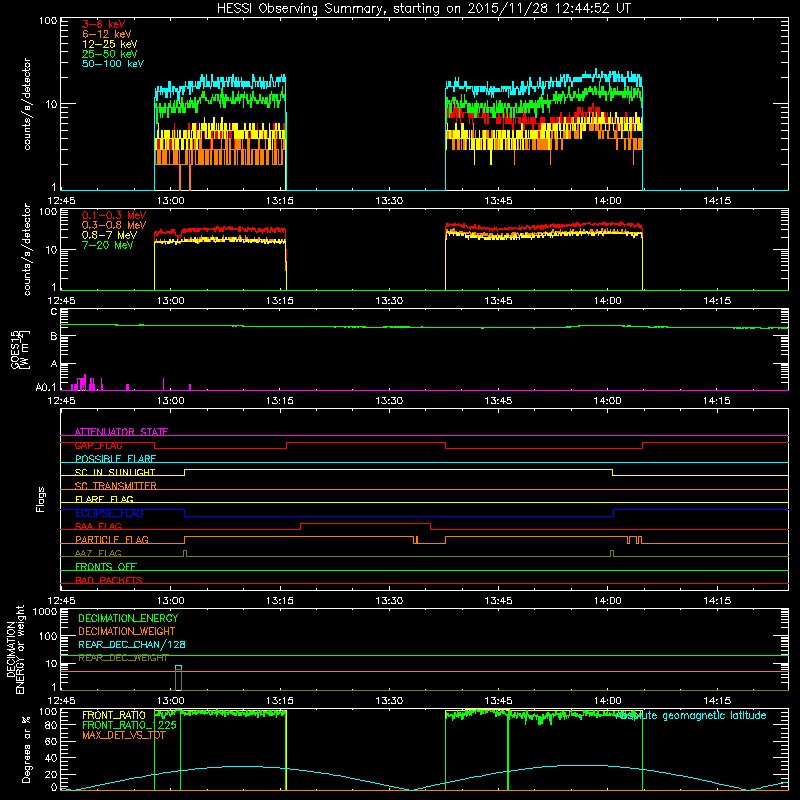Select the POSSIBLE_FLARE flag label

tap(115, 459)
